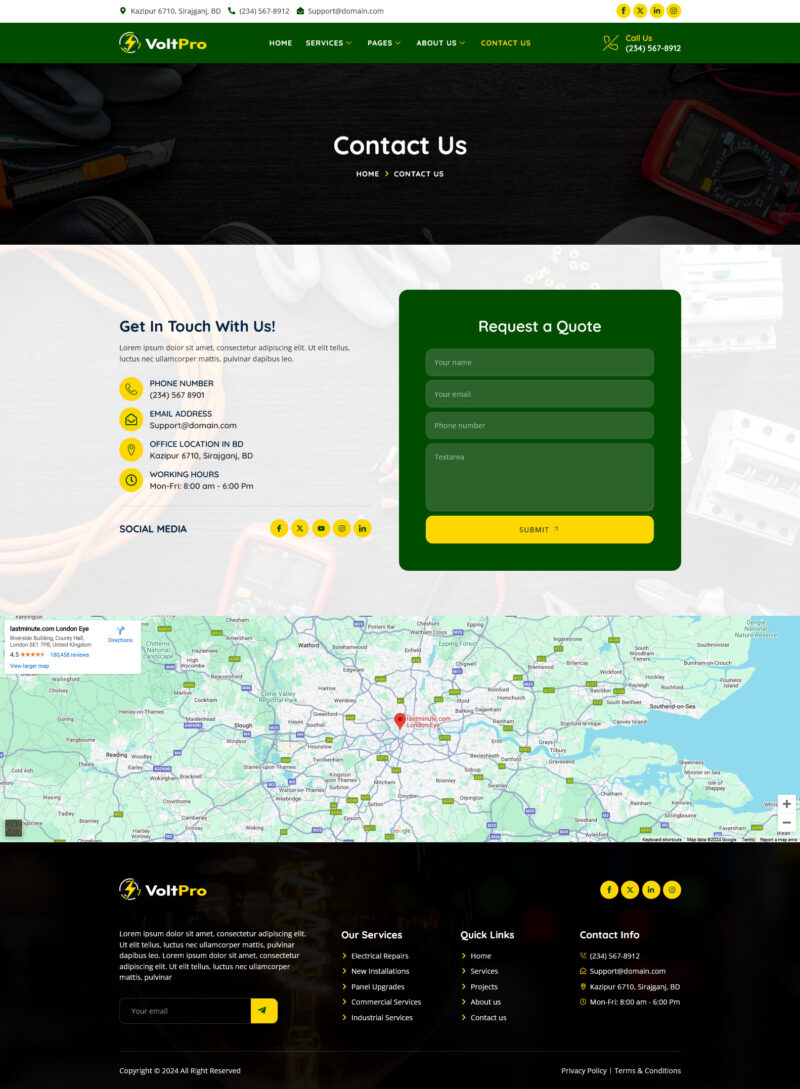Click map Keyboard shortcuts link

coord(662,840)
